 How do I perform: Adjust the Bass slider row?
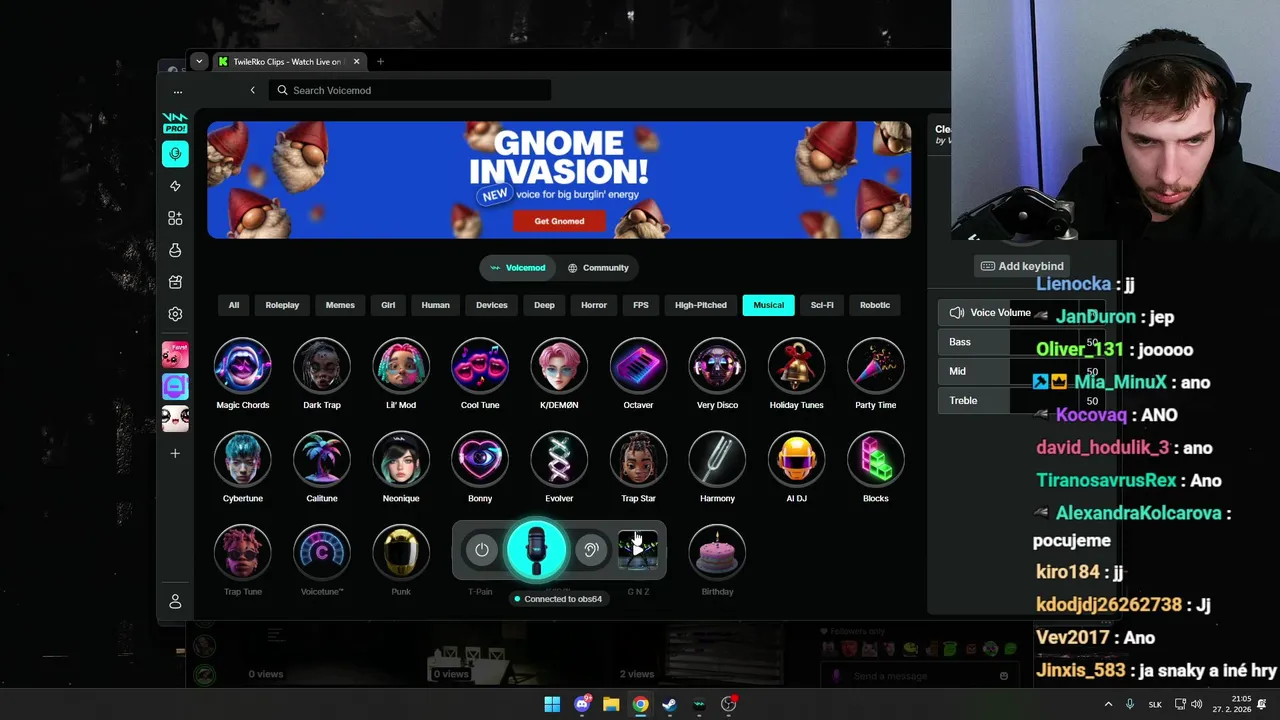[x=1020, y=342]
